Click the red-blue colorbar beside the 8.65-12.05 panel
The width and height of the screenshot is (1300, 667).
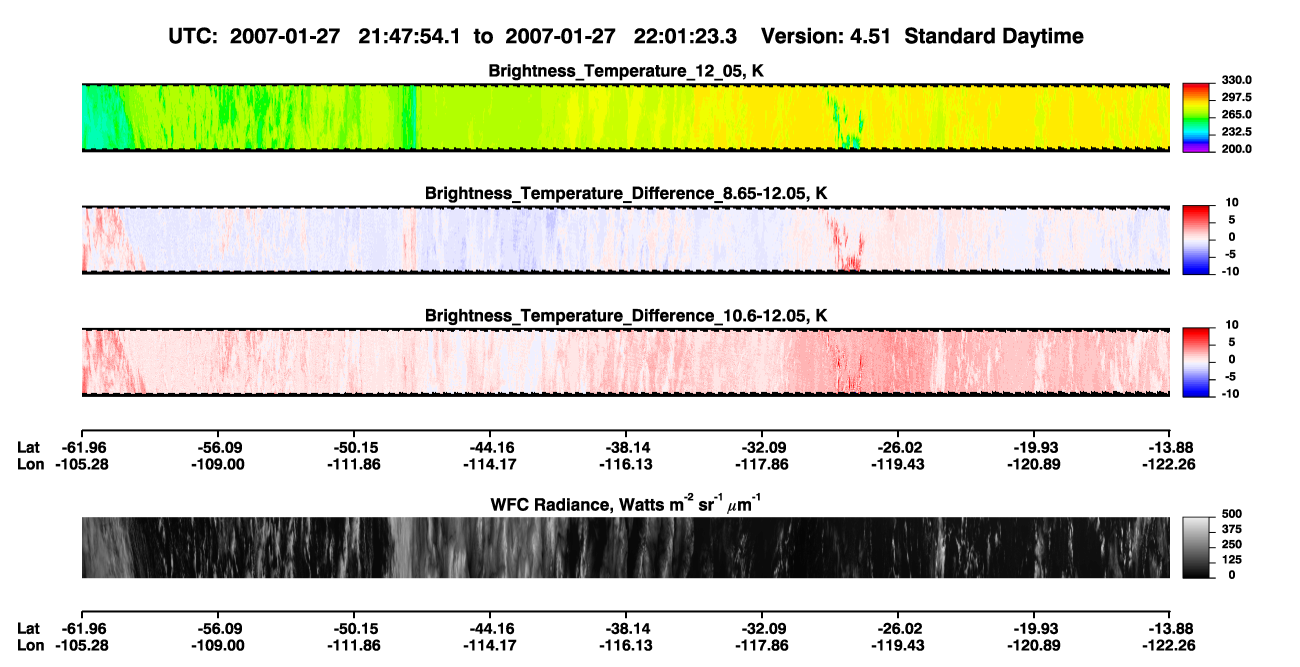(x=1196, y=240)
